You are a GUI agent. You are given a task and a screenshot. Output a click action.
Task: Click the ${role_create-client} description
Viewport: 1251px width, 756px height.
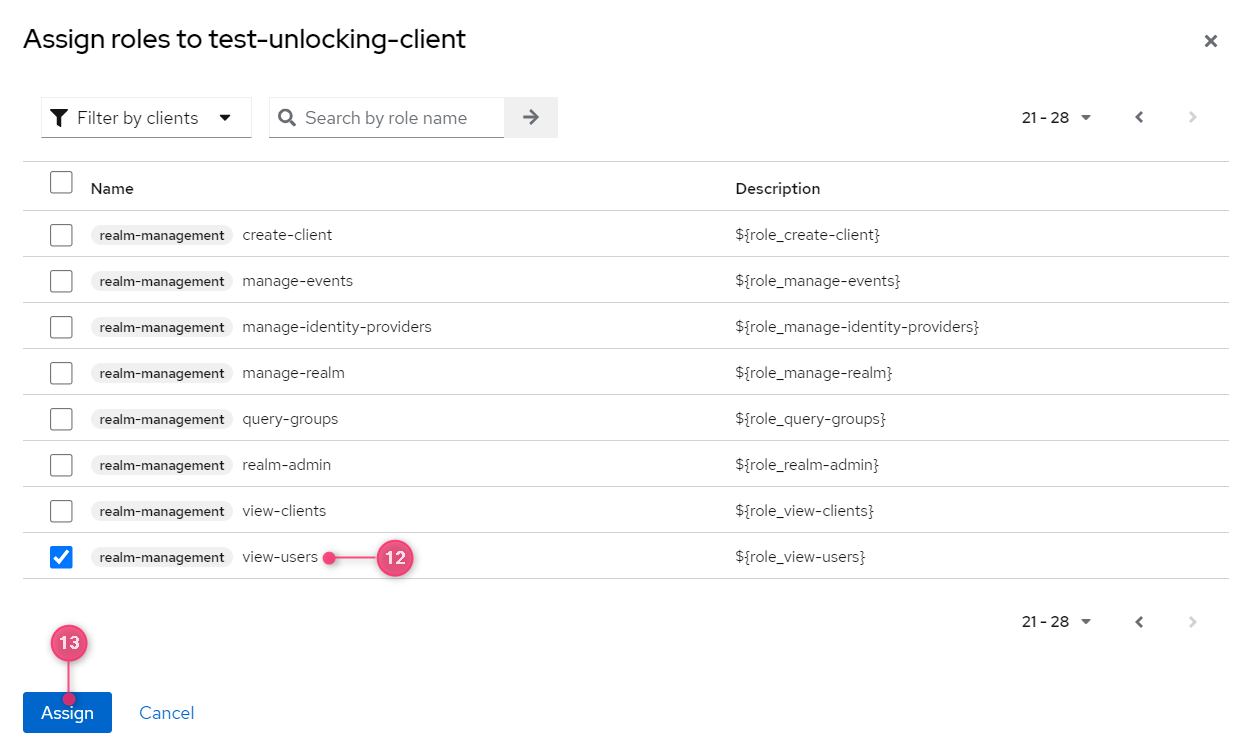[808, 235]
